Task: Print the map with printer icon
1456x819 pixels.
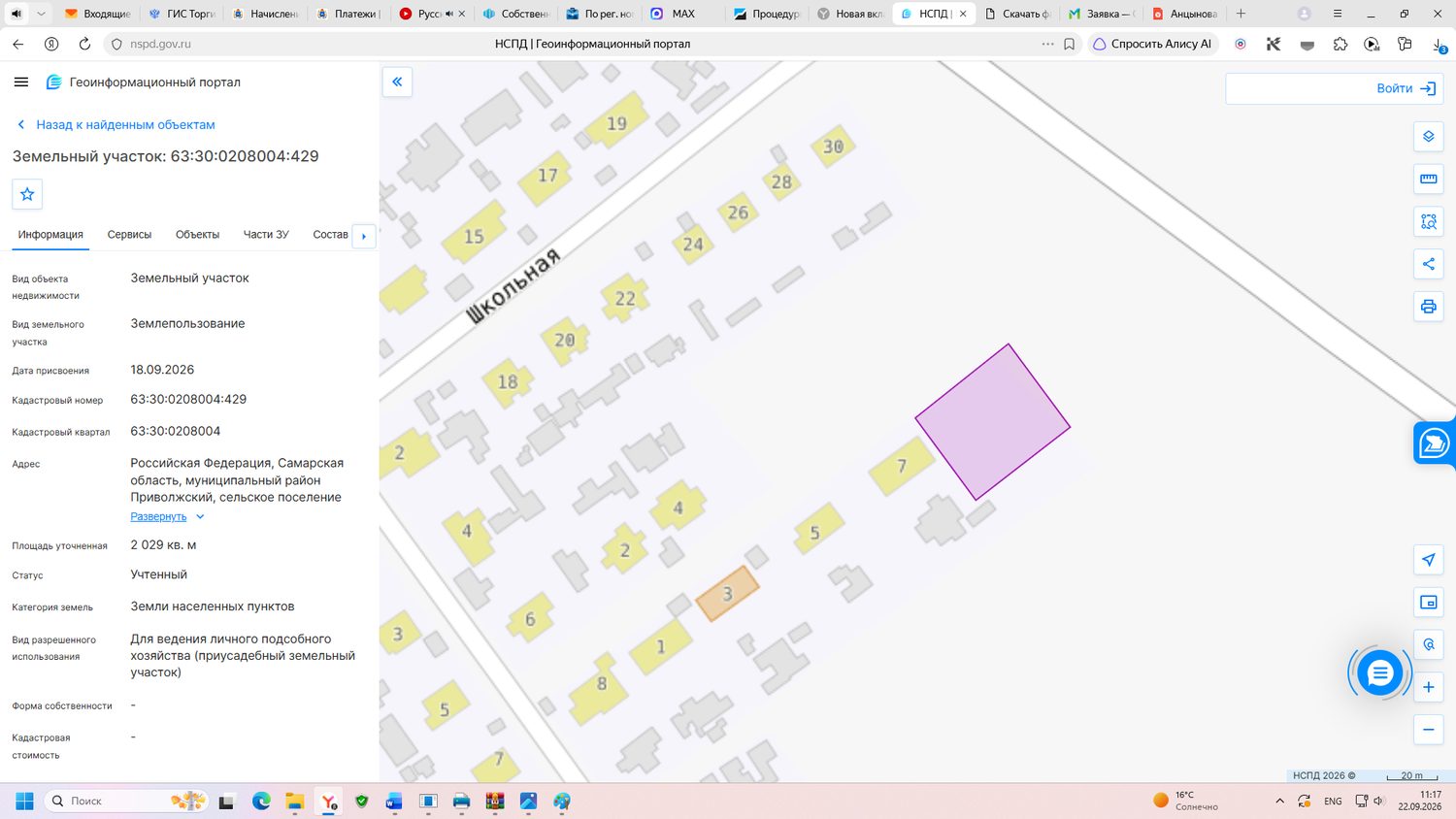Action: tap(1429, 307)
